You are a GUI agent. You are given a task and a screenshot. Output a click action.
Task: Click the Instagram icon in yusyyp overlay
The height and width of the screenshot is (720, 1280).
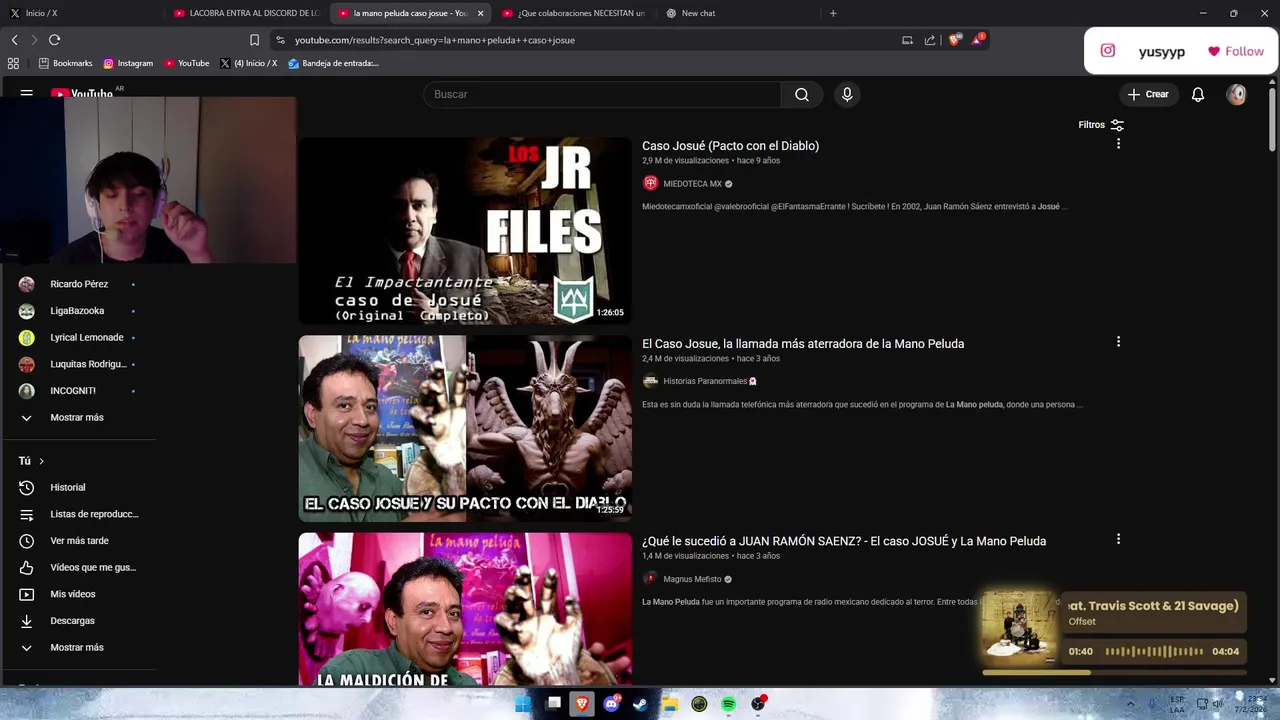click(1108, 51)
